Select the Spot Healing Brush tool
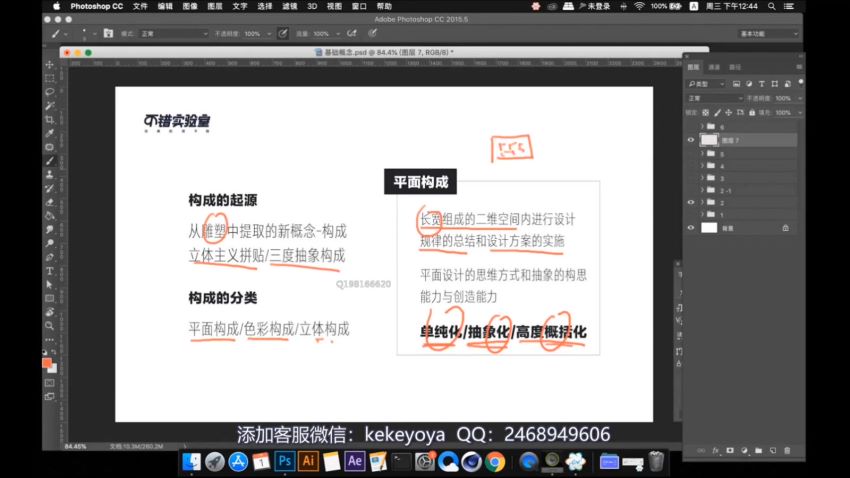Screen dimensions: 850x478 (49, 147)
